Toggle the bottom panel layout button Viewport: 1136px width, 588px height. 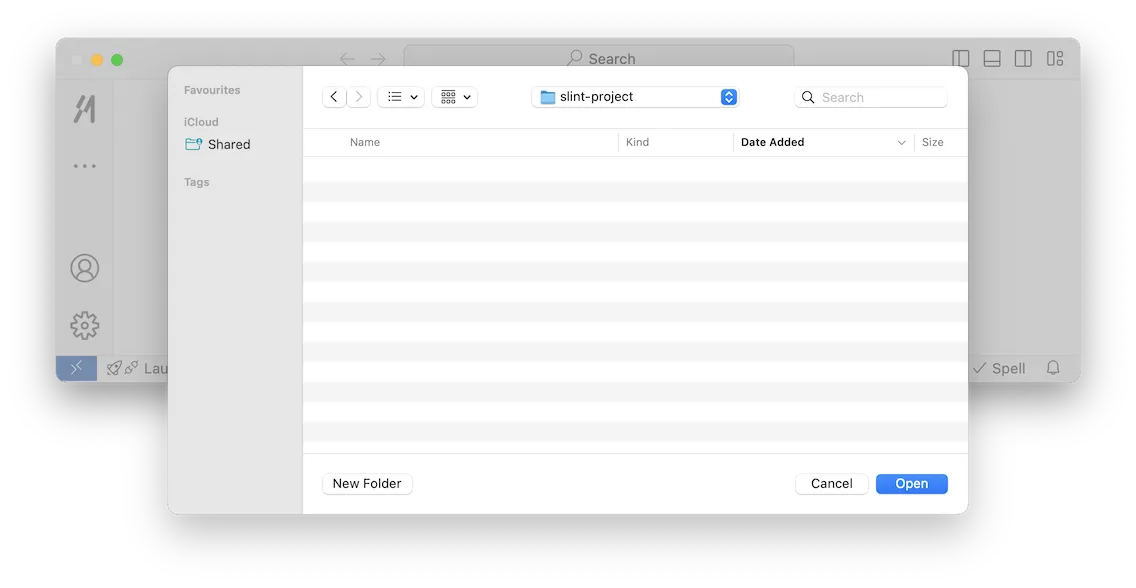[x=991, y=58]
